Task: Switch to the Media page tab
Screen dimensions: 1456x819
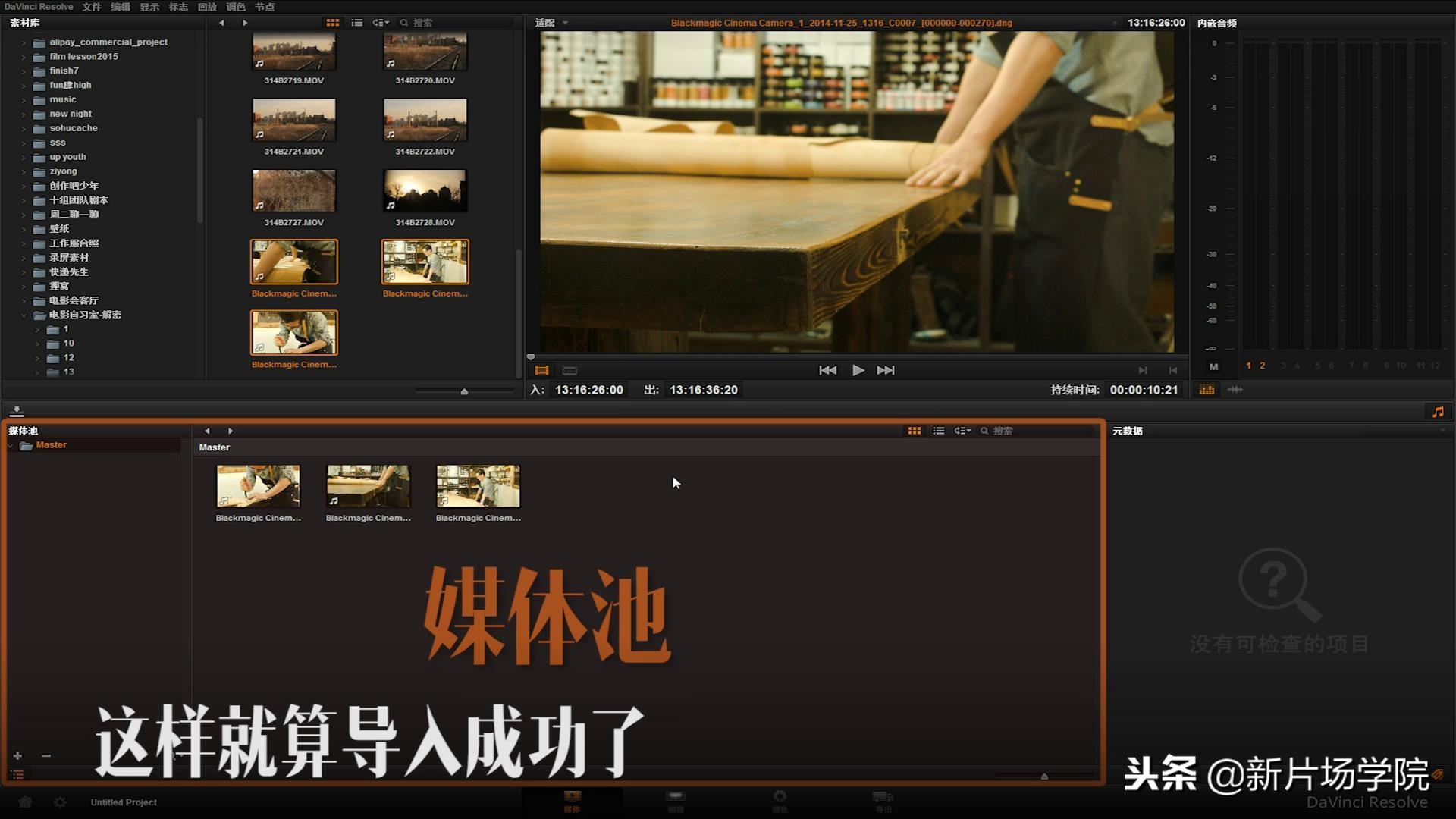Action: click(572, 802)
